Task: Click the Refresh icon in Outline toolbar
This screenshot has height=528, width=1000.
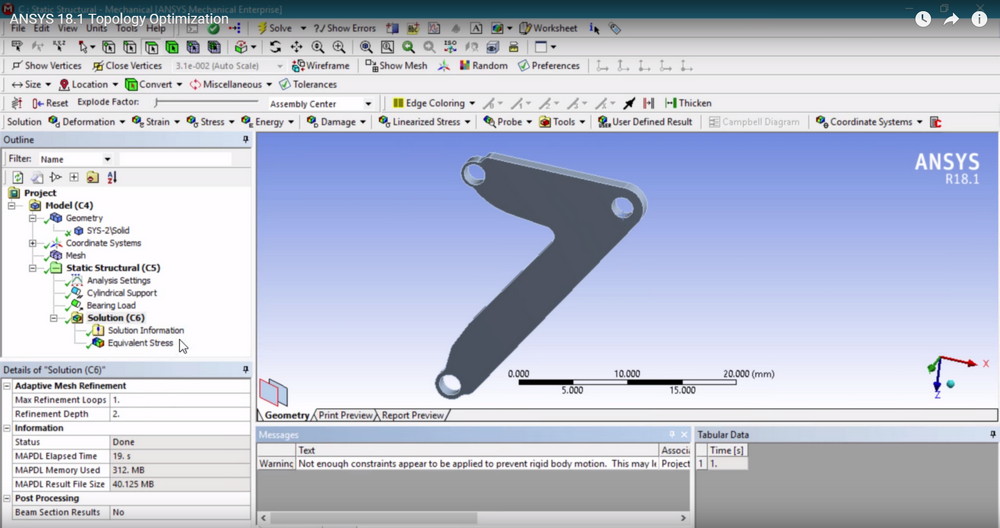Action: click(x=18, y=177)
